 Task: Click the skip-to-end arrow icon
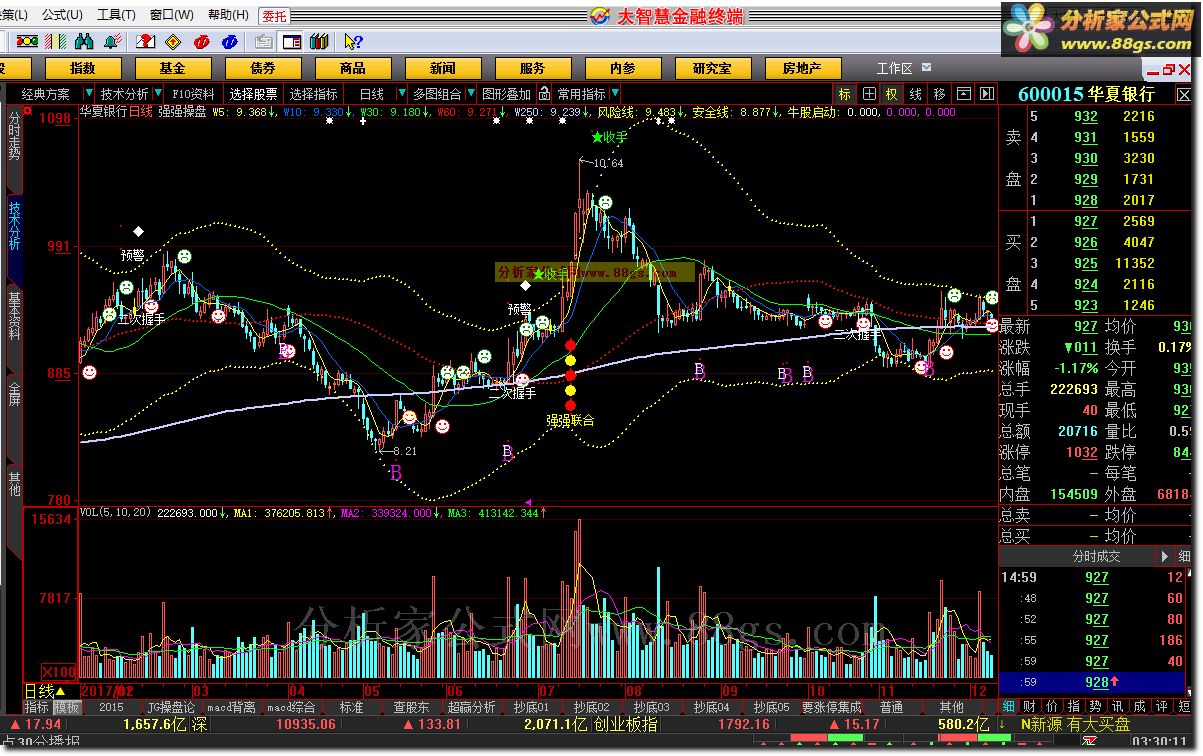tap(987, 94)
